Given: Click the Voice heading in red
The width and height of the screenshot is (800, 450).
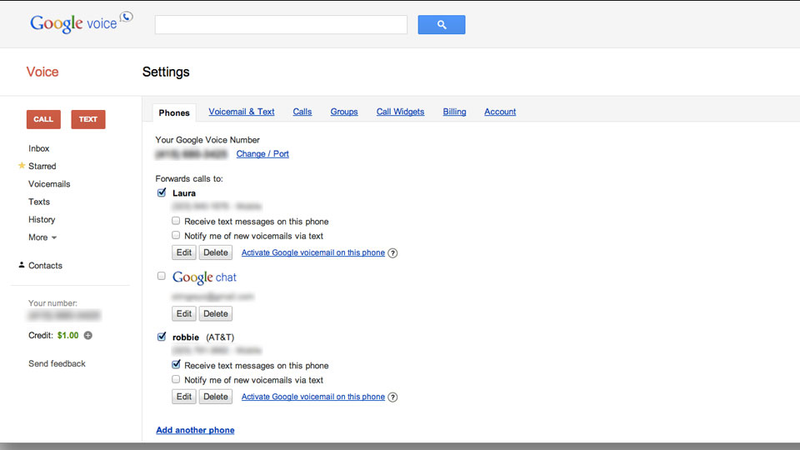Looking at the screenshot, I should (x=42, y=72).
